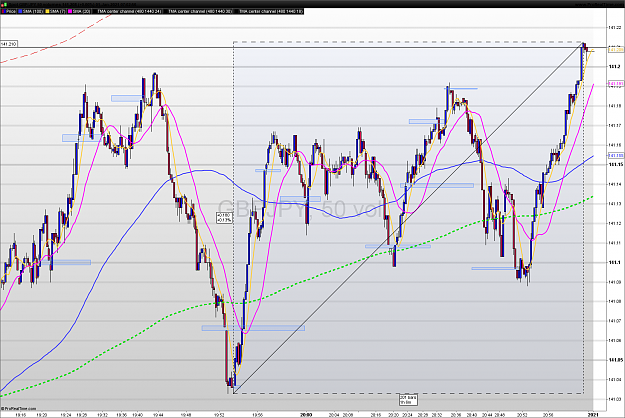Click the green-red window icon in title bar
The width and height of the screenshot is (625, 418).
point(4,4)
